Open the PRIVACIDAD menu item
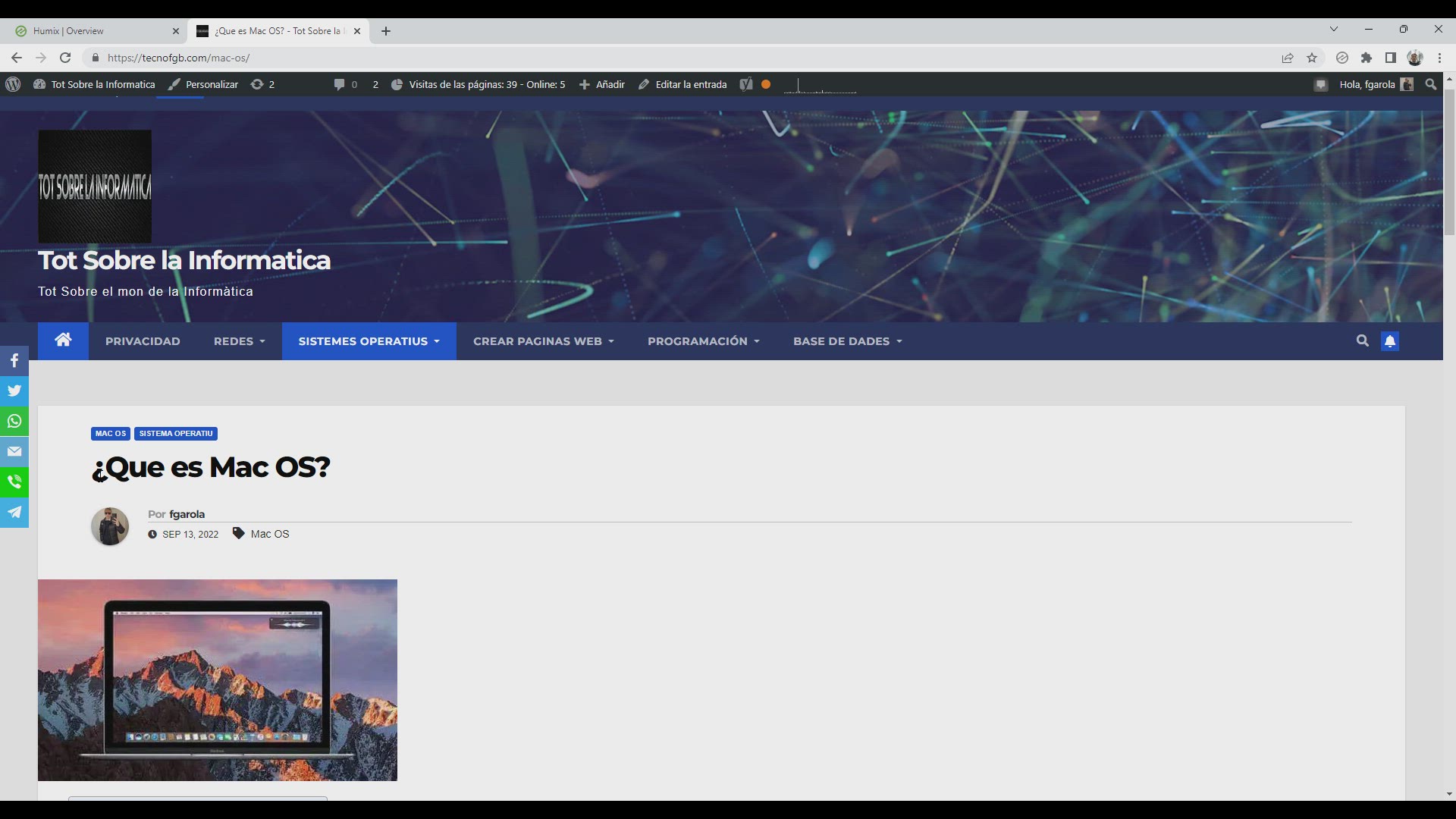This screenshot has width=1456, height=819. click(143, 341)
